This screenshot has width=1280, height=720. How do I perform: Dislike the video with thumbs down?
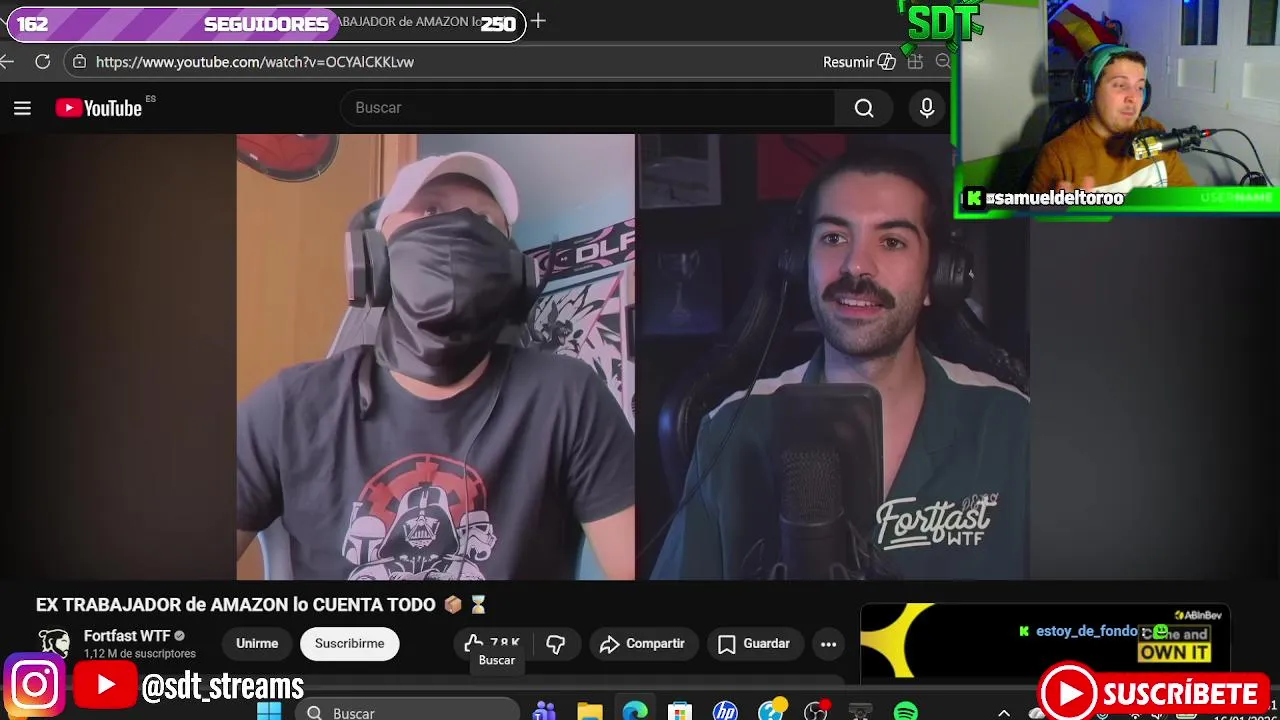point(556,644)
